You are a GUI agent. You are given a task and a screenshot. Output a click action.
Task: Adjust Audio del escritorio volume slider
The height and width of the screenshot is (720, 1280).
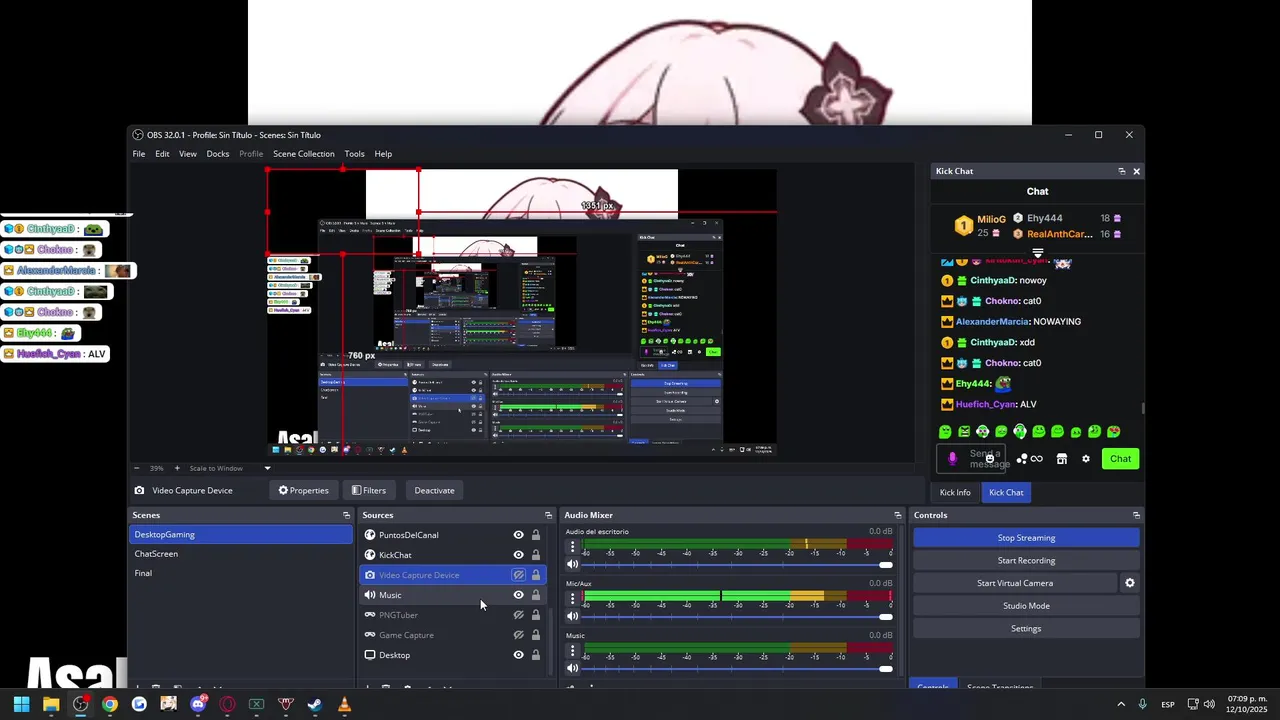[x=737, y=565]
